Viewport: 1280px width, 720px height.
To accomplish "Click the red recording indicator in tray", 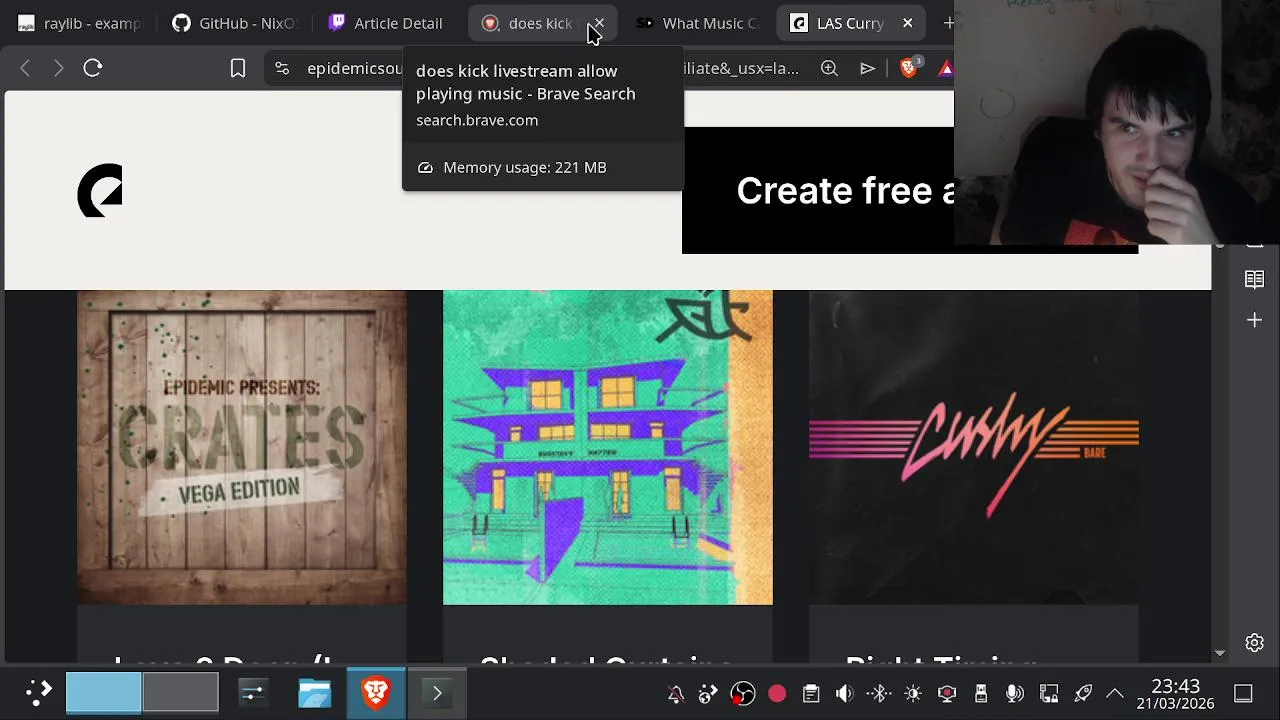I will tap(777, 693).
